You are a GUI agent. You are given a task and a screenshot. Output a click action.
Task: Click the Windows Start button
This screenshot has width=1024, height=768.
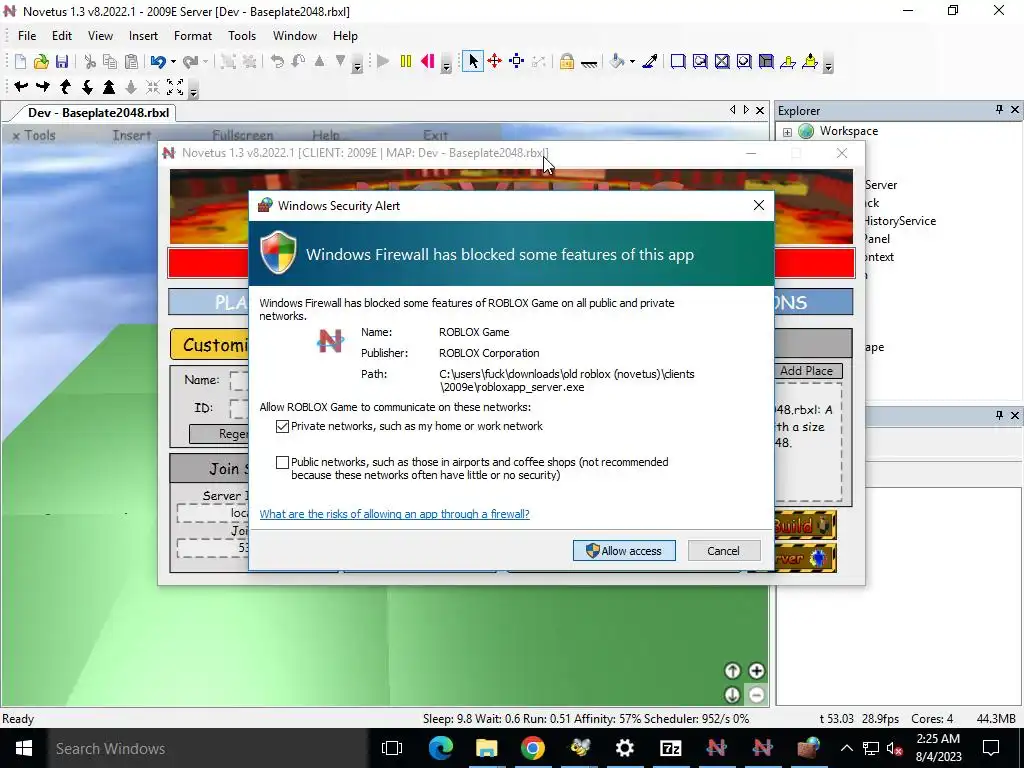pyautogui.click(x=23, y=748)
